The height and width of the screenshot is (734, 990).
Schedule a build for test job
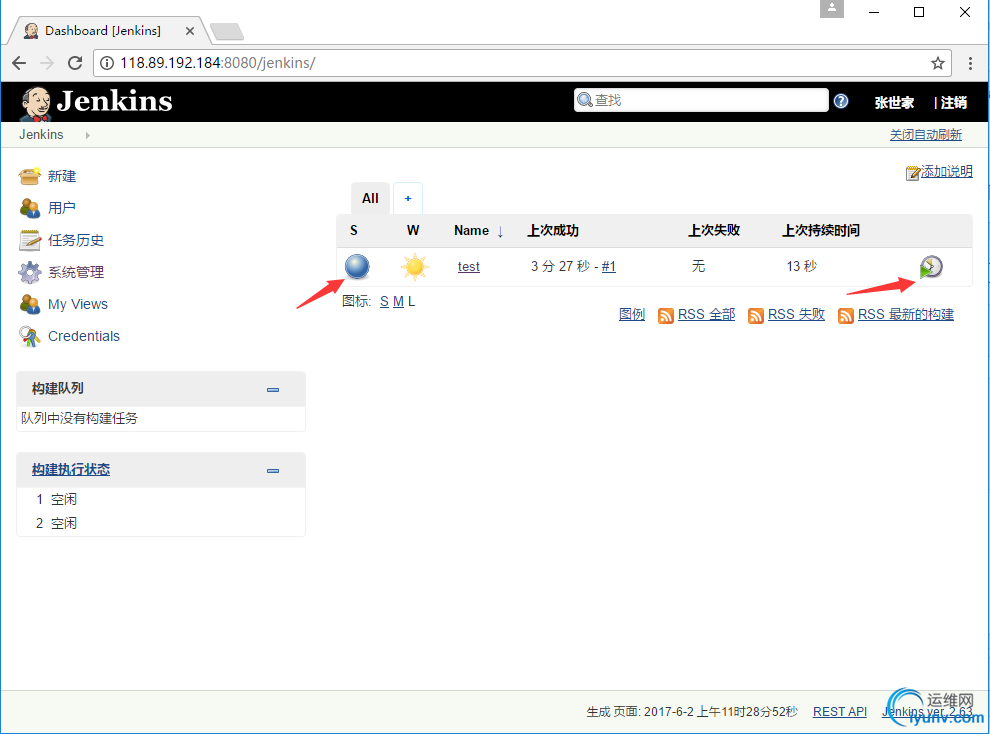931,267
